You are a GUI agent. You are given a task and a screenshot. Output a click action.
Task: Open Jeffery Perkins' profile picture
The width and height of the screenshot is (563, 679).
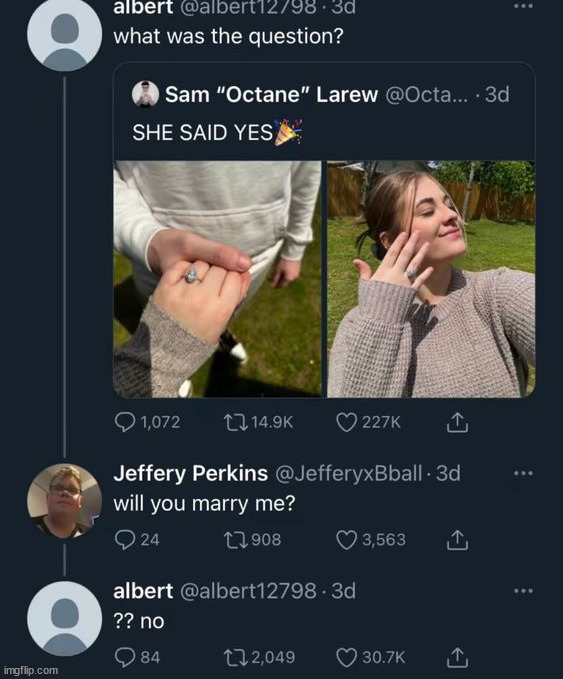[65, 501]
